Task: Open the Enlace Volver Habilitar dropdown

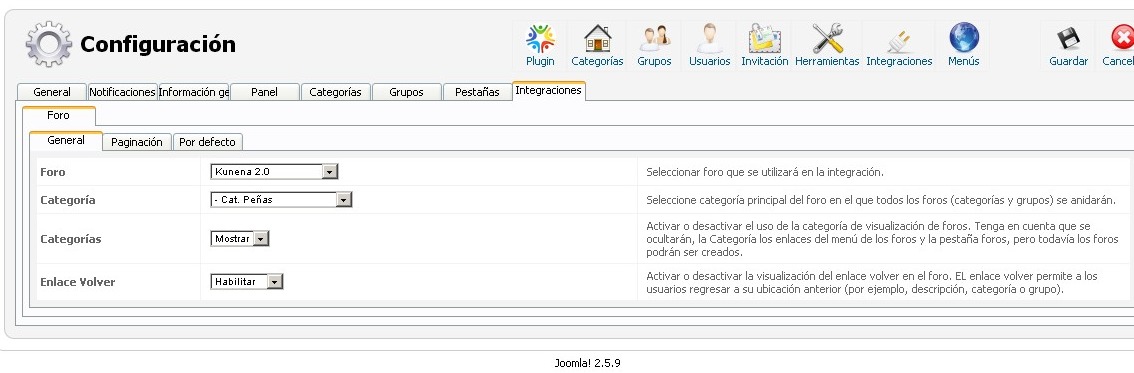Action: click(x=247, y=281)
